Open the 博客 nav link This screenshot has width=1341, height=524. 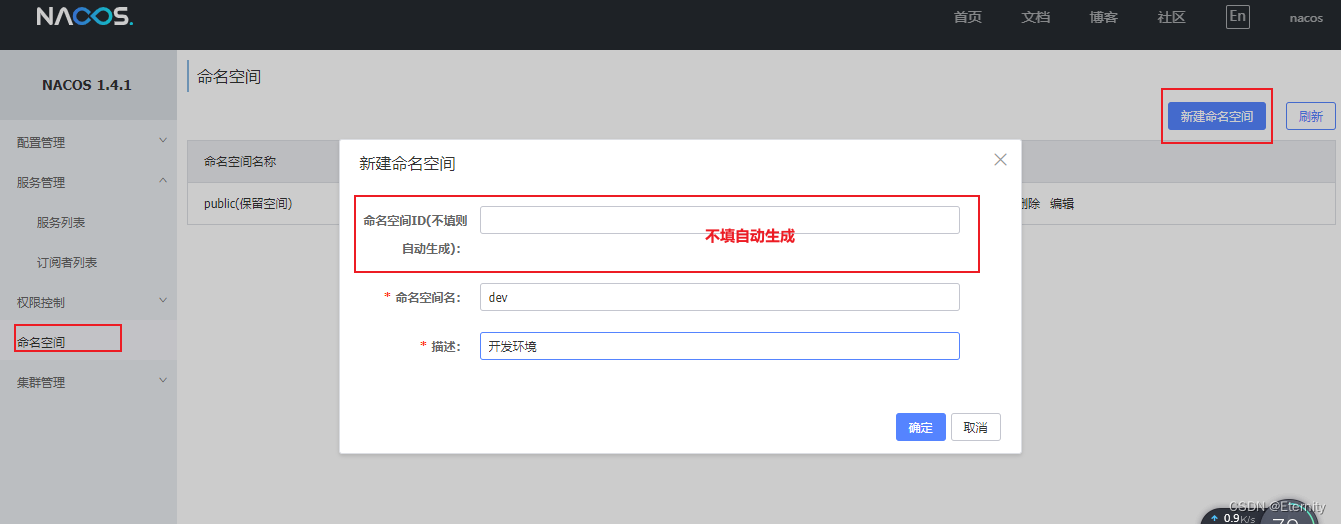[1103, 17]
